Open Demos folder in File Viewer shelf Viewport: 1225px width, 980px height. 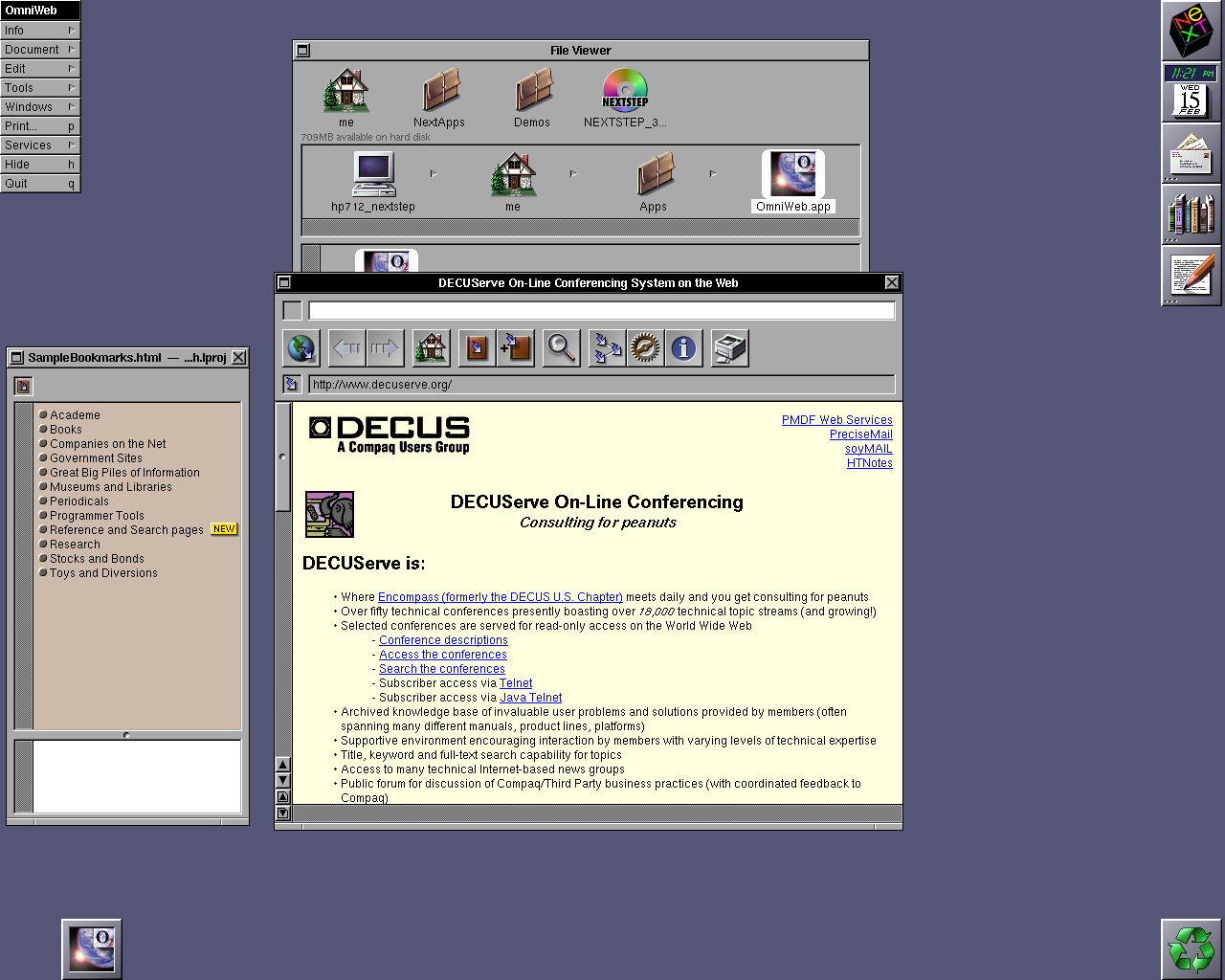[x=532, y=99]
